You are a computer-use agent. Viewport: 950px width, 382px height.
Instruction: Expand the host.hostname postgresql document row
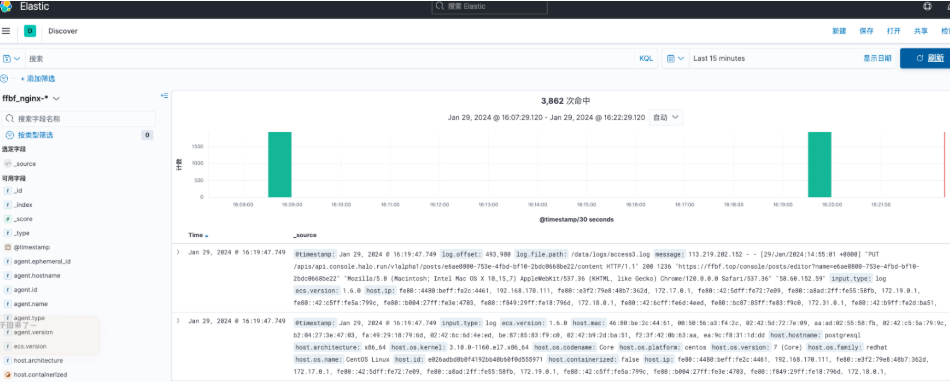178,321
